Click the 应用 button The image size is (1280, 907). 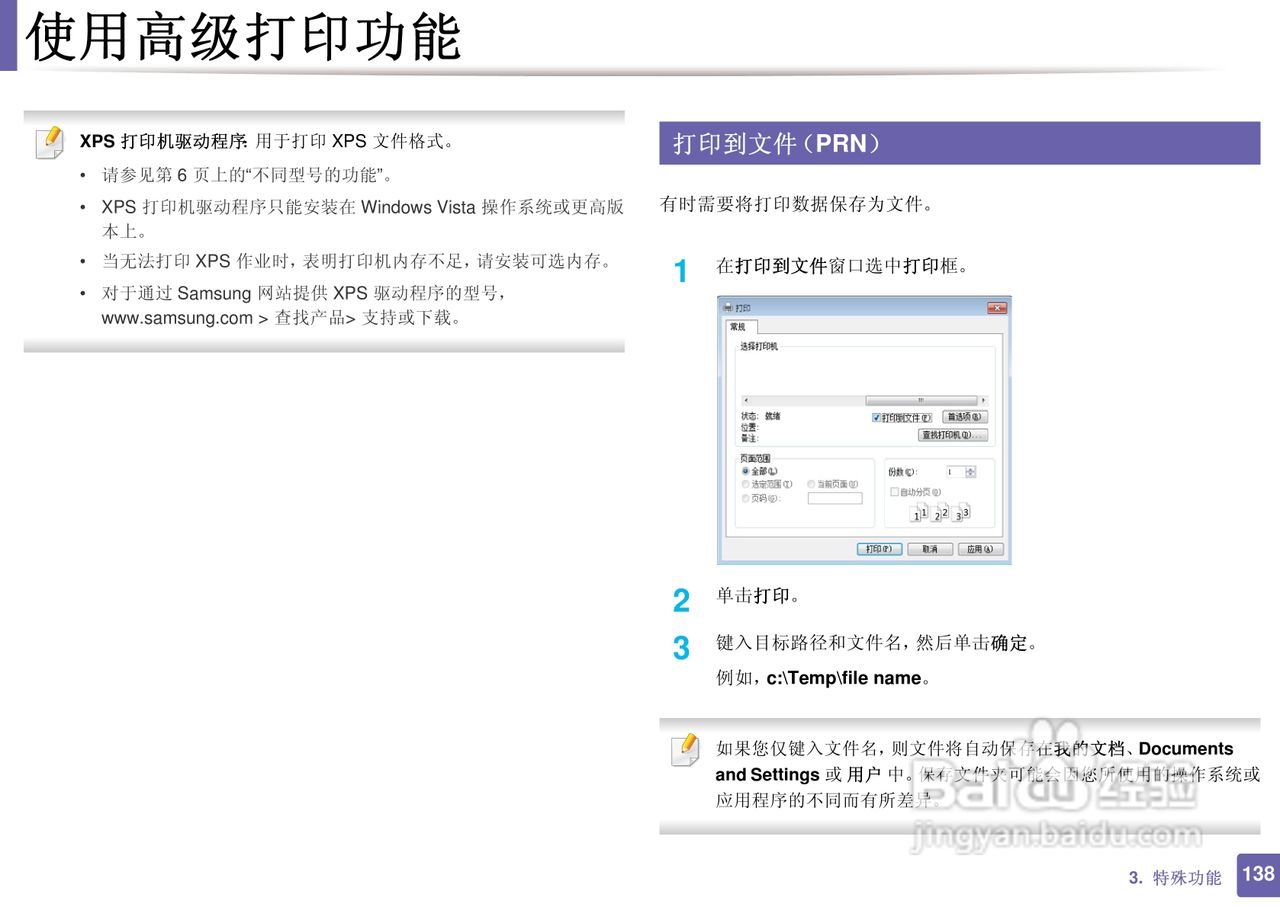coord(981,549)
